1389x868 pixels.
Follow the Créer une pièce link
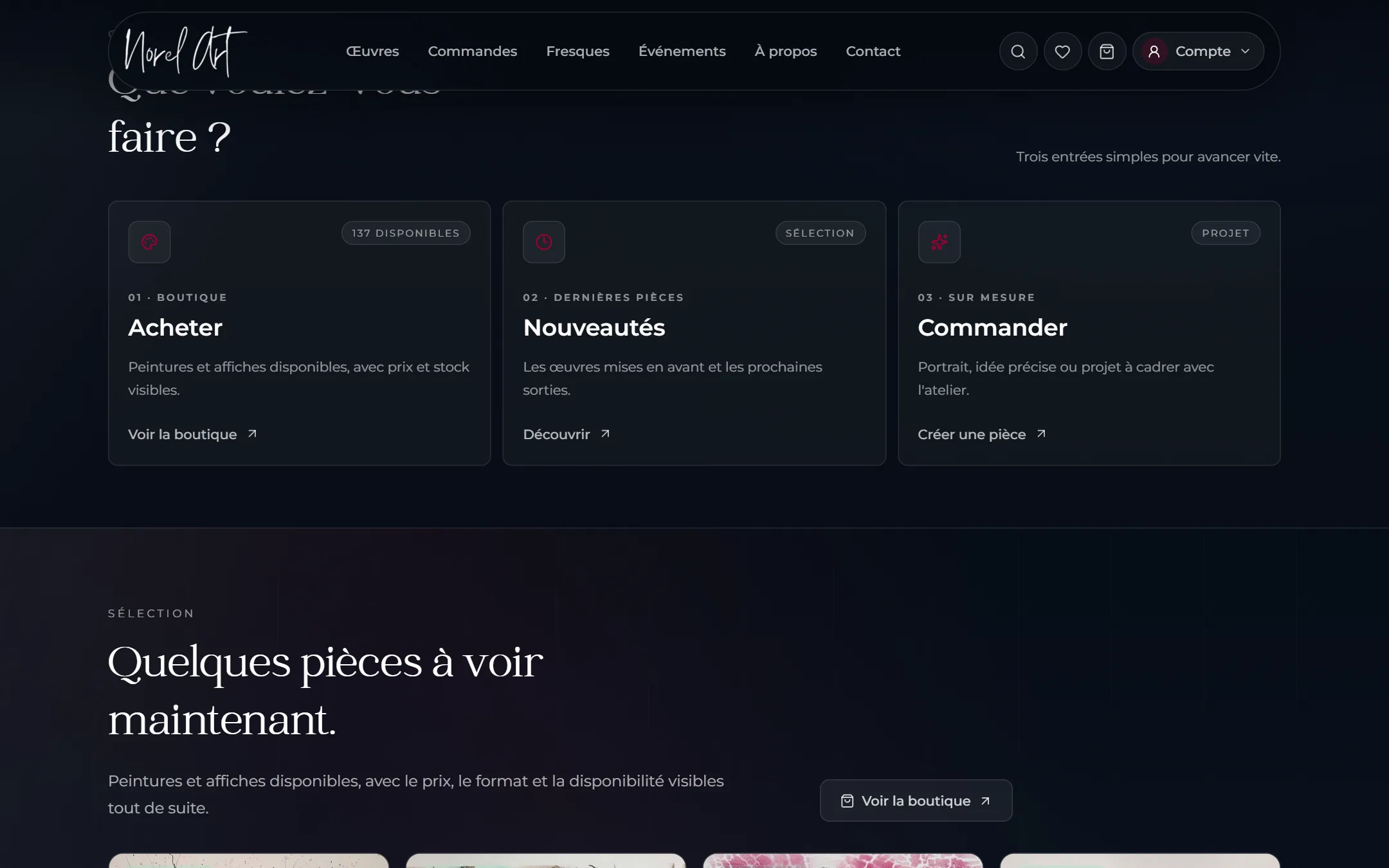[x=982, y=435]
